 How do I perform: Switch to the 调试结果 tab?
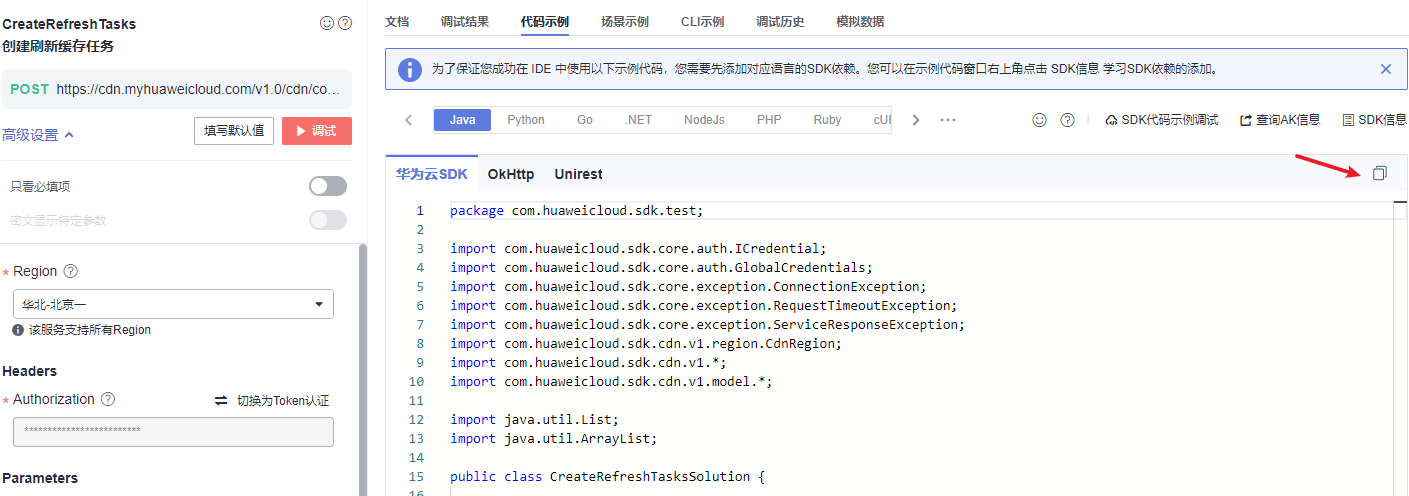pos(465,21)
